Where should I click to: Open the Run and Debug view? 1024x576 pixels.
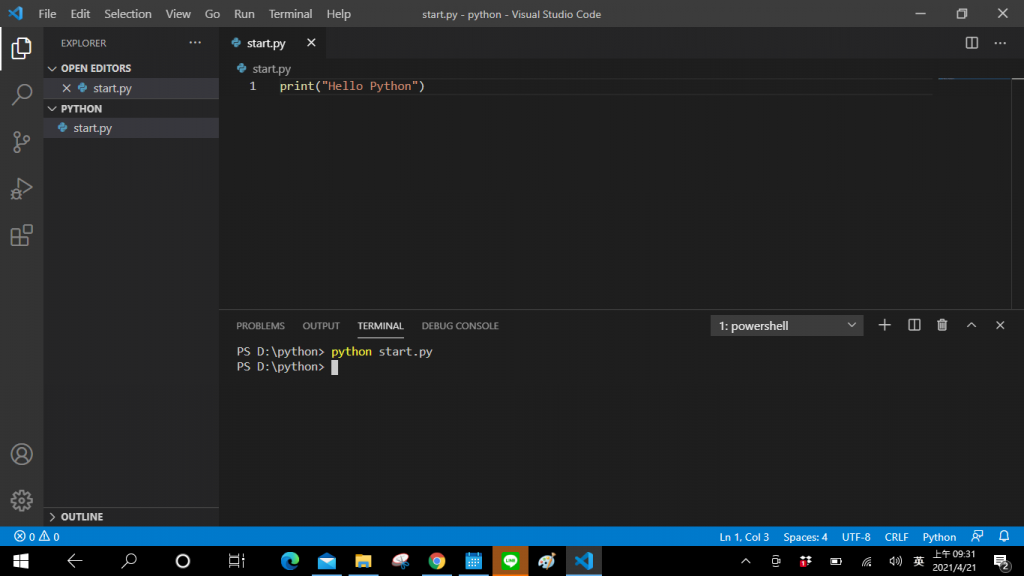pyautogui.click(x=22, y=189)
